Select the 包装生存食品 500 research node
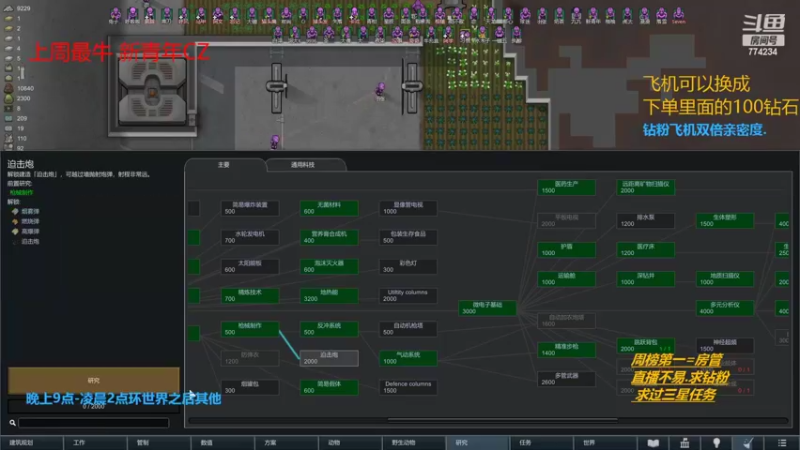The image size is (800, 450). click(x=408, y=237)
